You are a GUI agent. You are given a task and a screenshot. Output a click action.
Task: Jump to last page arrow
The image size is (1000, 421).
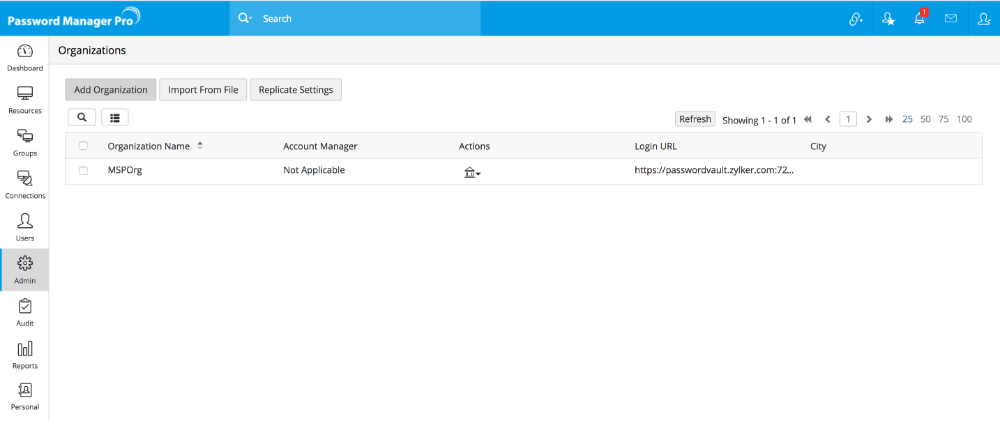[x=889, y=119]
